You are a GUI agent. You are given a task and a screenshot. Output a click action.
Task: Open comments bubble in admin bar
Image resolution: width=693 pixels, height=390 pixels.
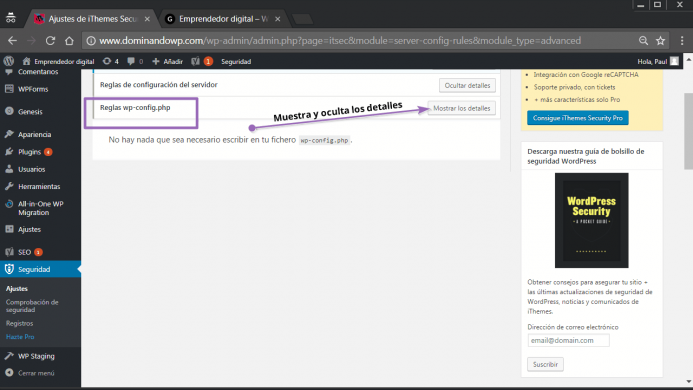click(131, 61)
